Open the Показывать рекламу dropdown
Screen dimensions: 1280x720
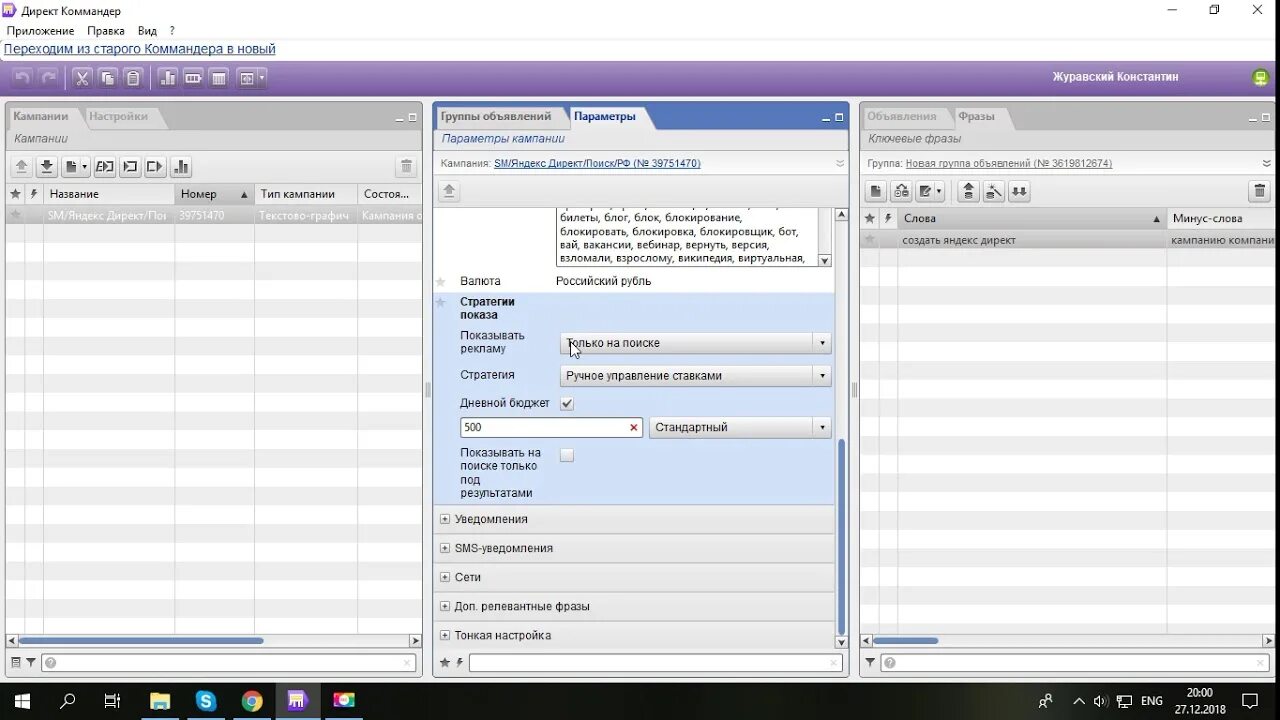coord(695,343)
